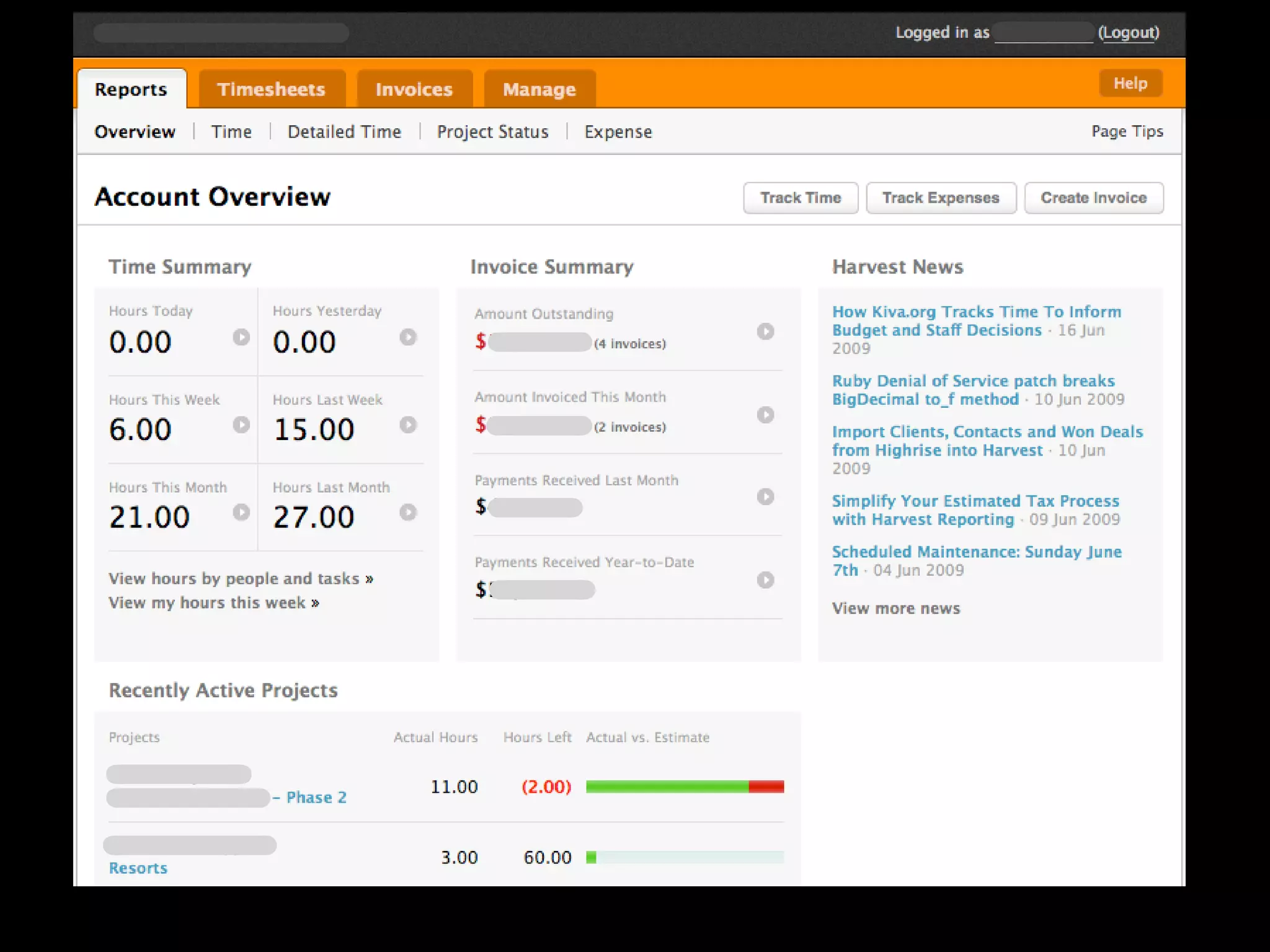
Task: Open Amount Outstanding arrow icon
Action: (765, 332)
